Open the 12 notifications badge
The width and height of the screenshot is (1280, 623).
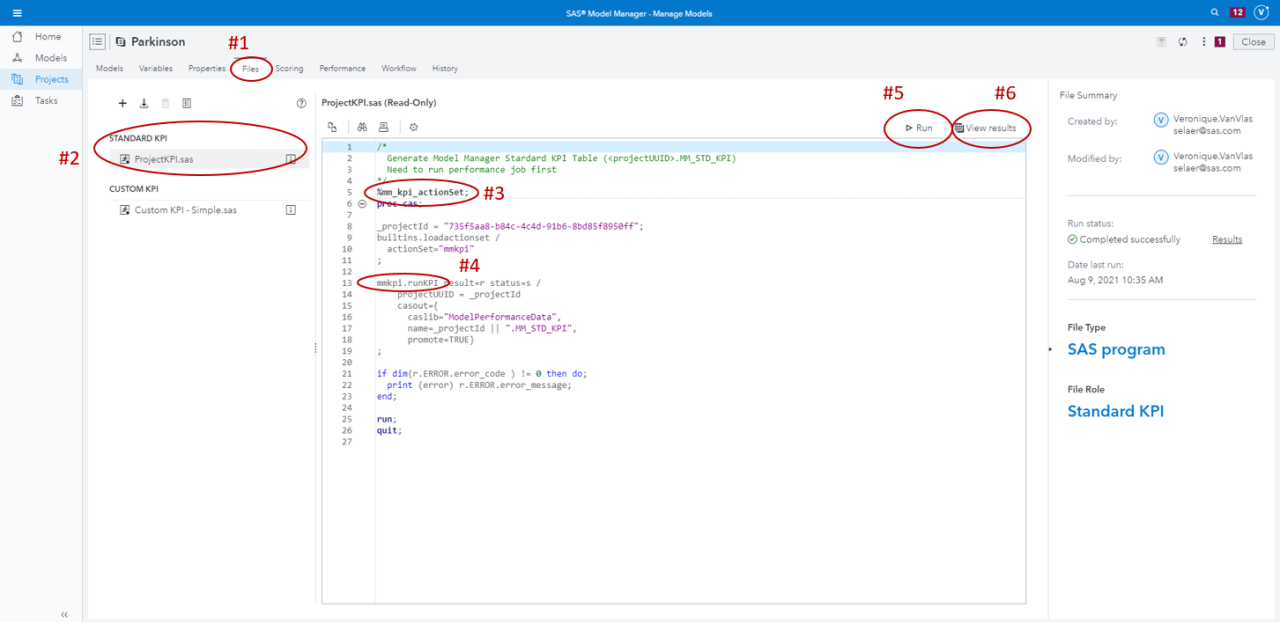(x=1238, y=13)
